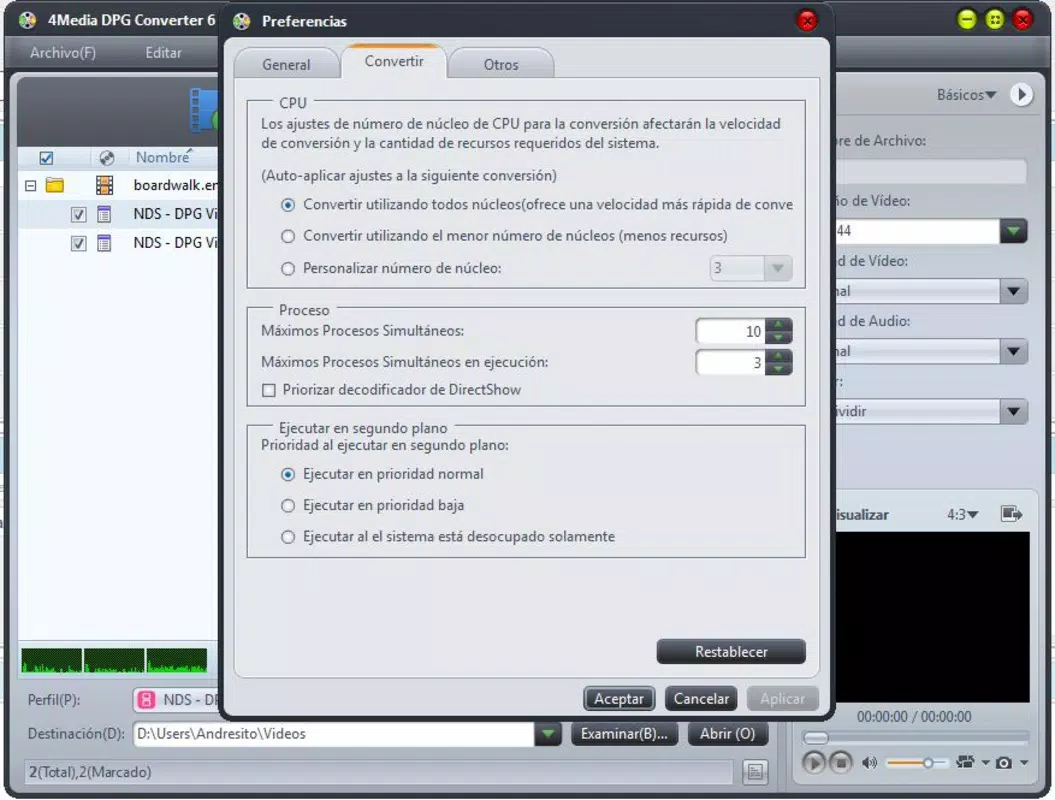Image resolution: width=1055 pixels, height=800 pixels.
Task: Click second NDS - DPG profile document icon
Action: pos(104,243)
